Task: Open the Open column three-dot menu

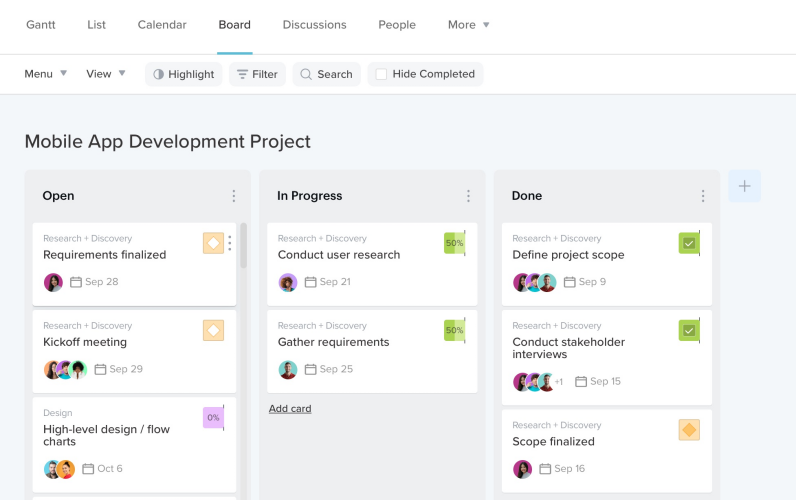Action: [234, 196]
